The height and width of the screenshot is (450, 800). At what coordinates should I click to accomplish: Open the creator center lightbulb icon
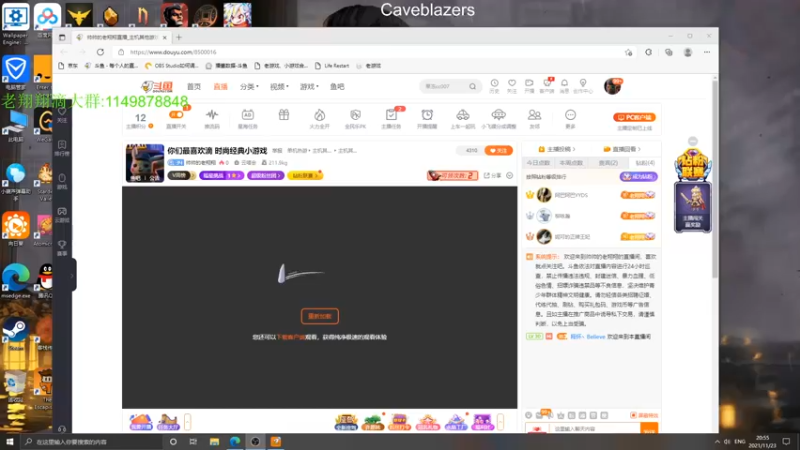(583, 86)
